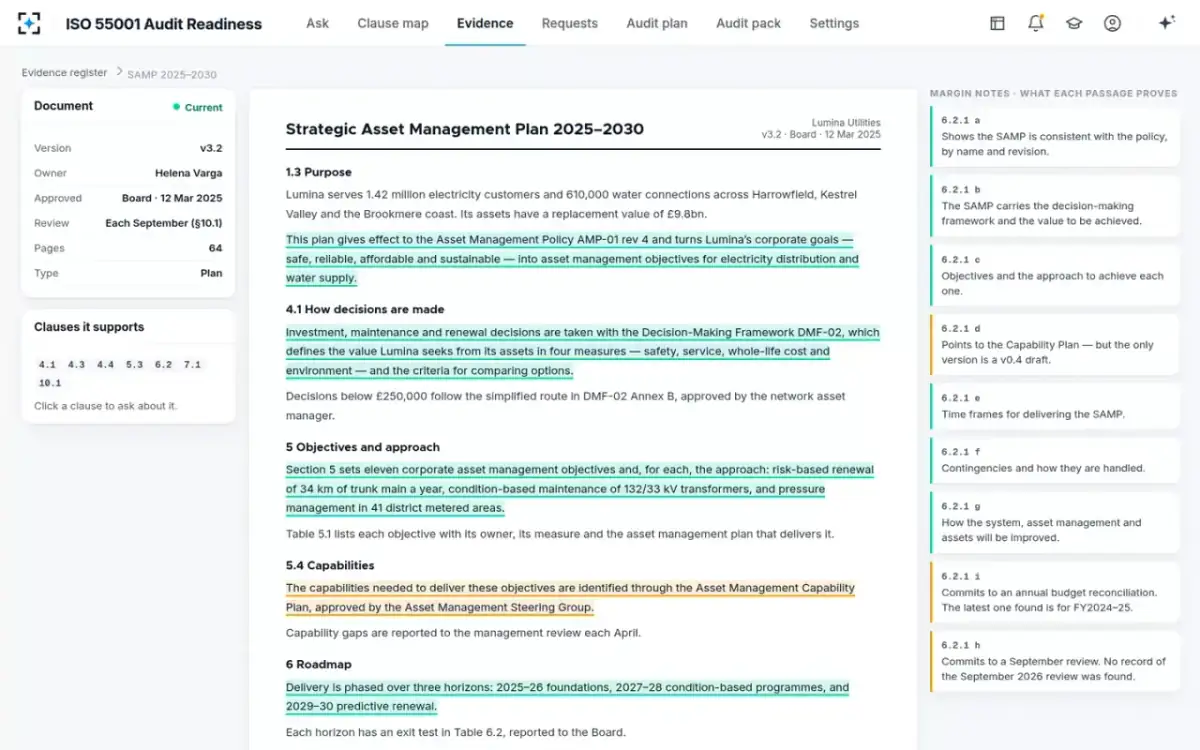
Task: Select clause chip 4.4
Action: pos(105,365)
